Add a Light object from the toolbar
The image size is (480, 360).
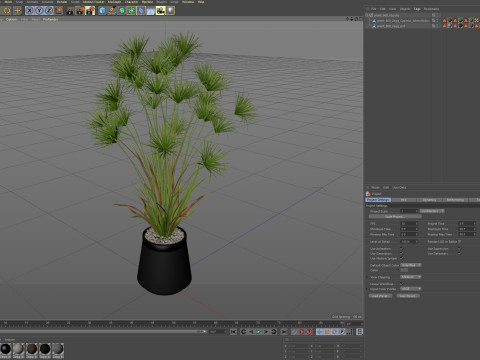[170, 11]
